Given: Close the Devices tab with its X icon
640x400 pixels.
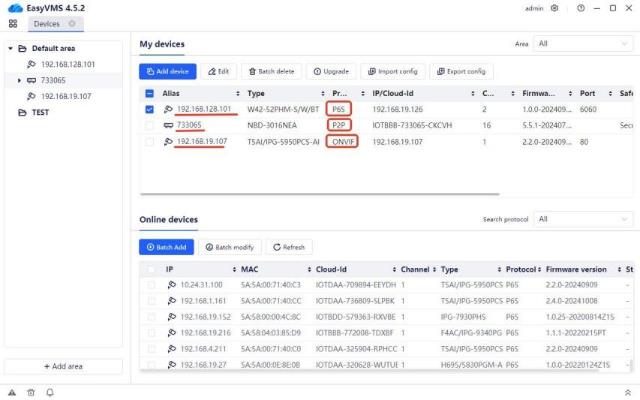Looking at the screenshot, I should tap(73, 23).
